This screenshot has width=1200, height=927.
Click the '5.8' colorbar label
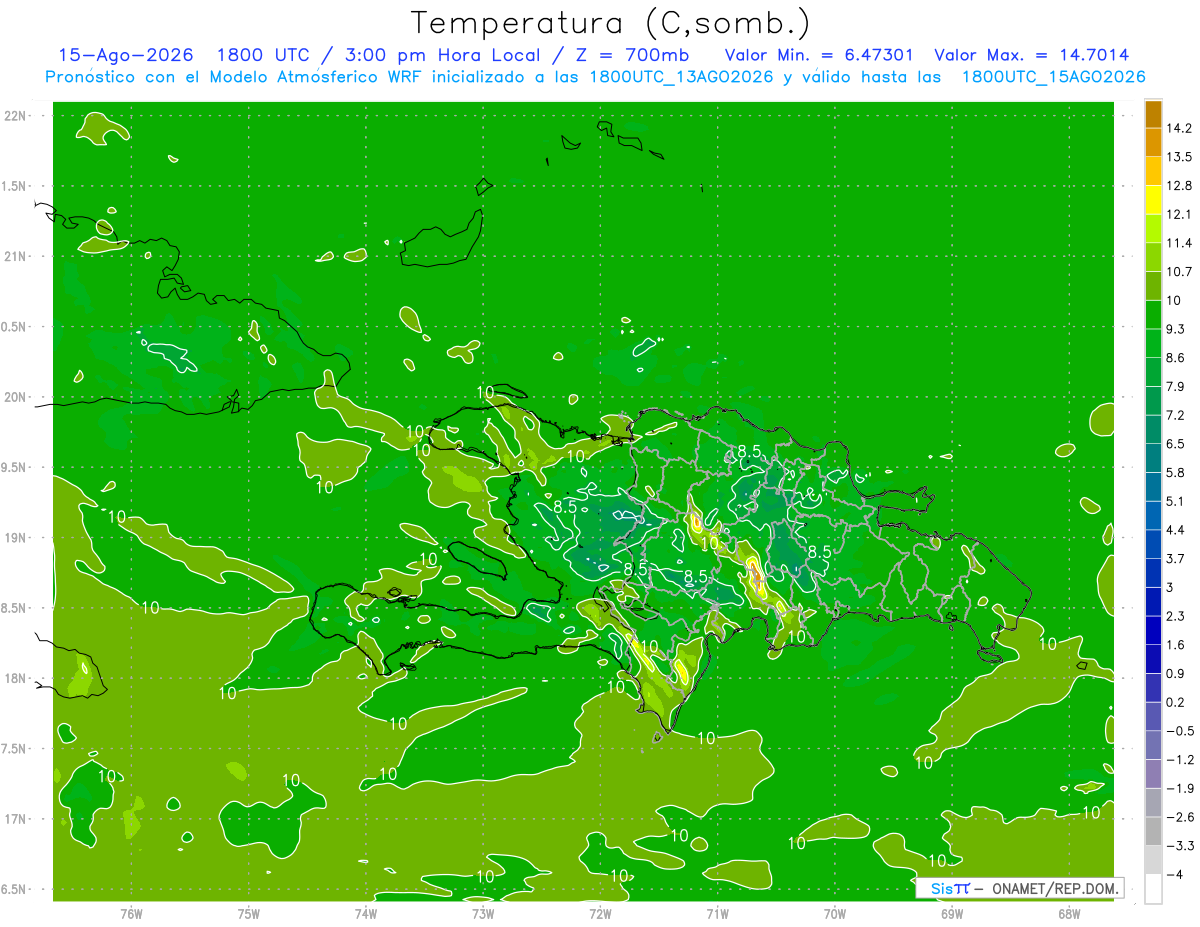[1175, 473]
